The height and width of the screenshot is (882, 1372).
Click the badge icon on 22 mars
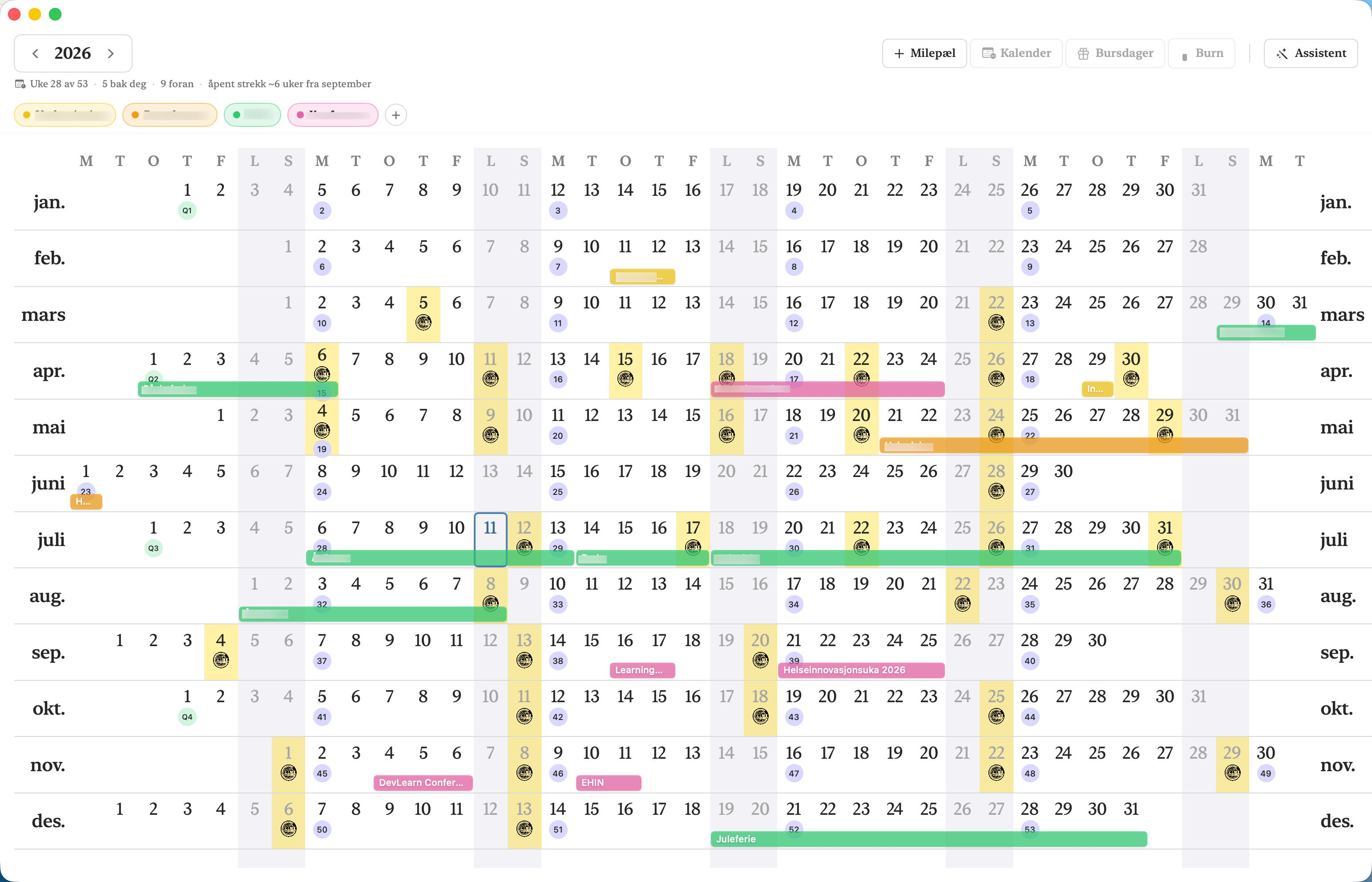point(997,323)
